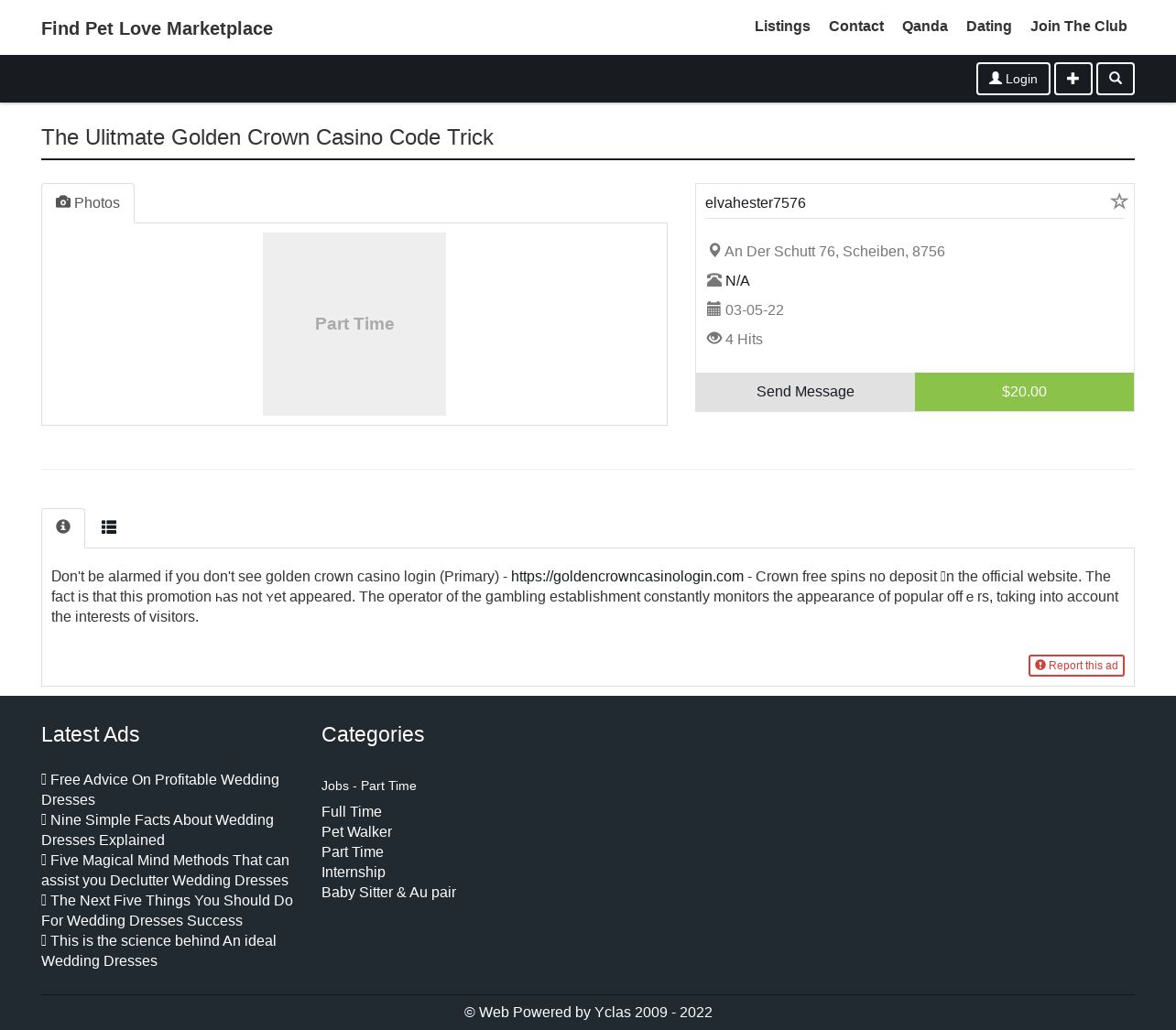Click the Part Time placeholder thumbnail
Image resolution: width=1176 pixels, height=1030 pixels.
354,324
